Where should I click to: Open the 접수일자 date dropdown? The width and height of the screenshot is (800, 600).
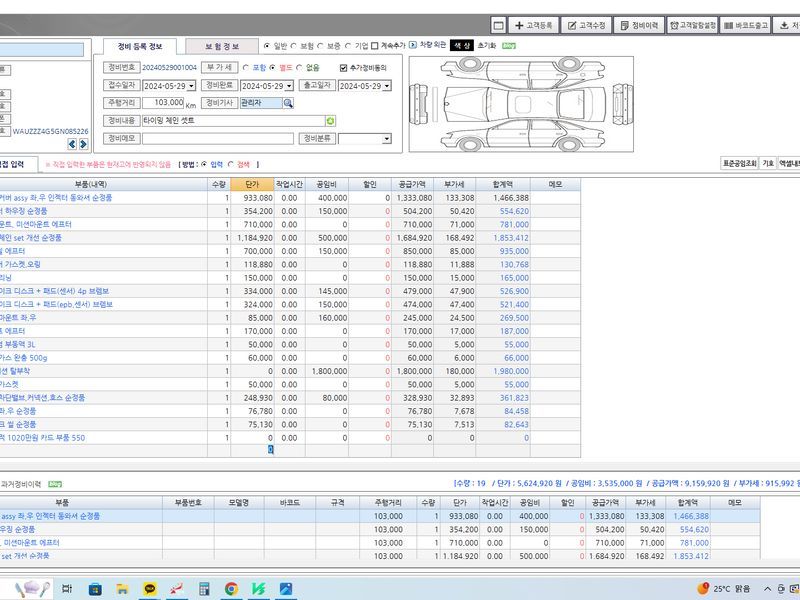(191, 86)
